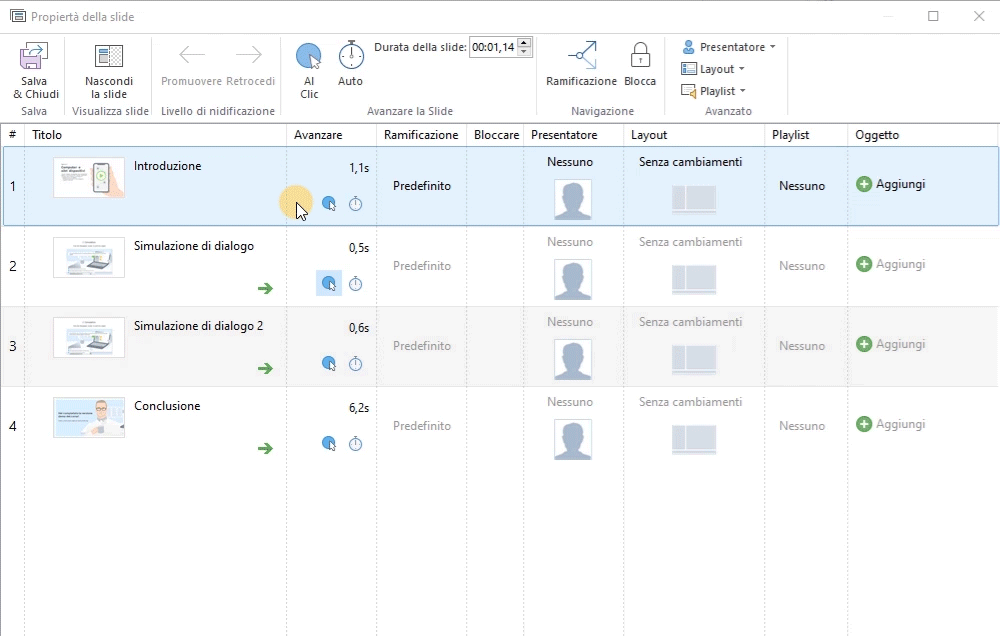Image resolution: width=1000 pixels, height=636 pixels.
Task: Open the Playlist dropdown menu
Action: [x=715, y=91]
